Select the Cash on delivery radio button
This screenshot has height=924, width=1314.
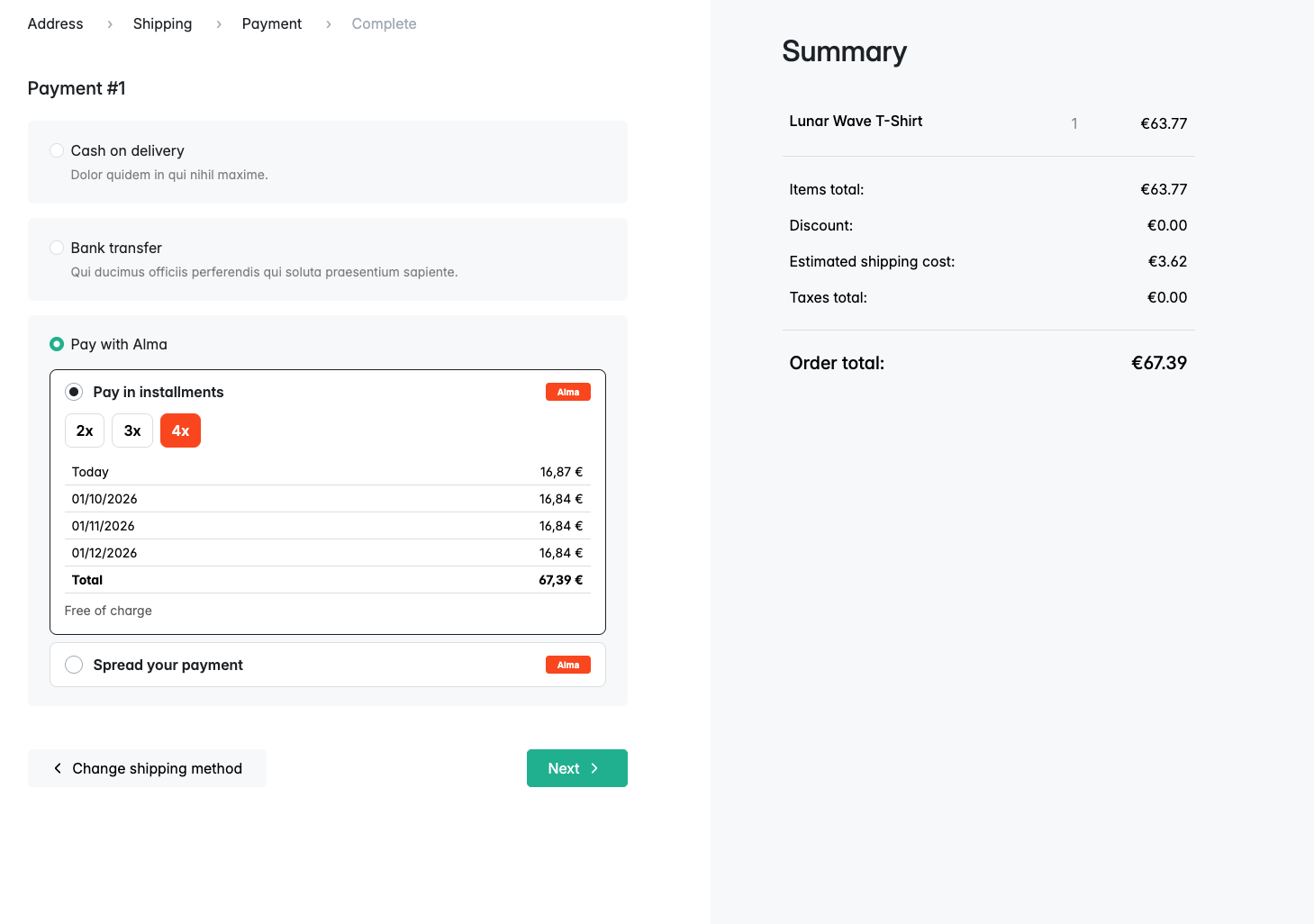click(57, 150)
